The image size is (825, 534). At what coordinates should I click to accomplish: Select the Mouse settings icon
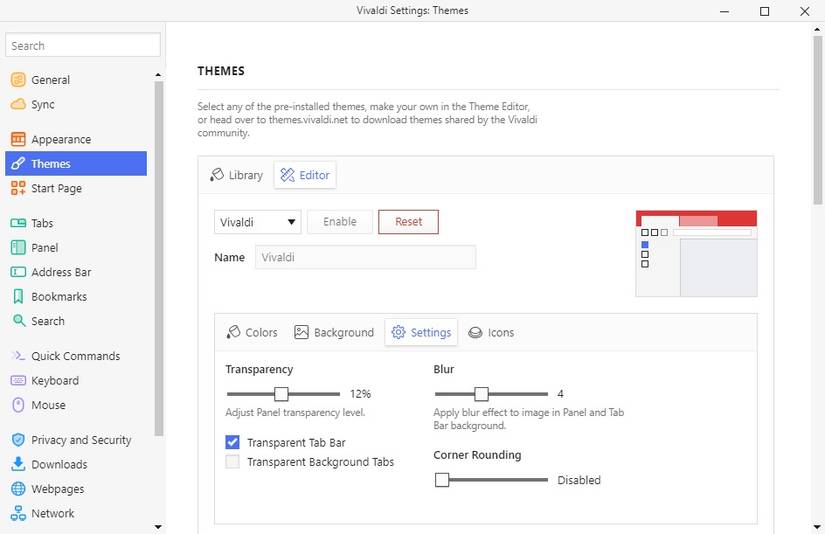click(x=18, y=406)
